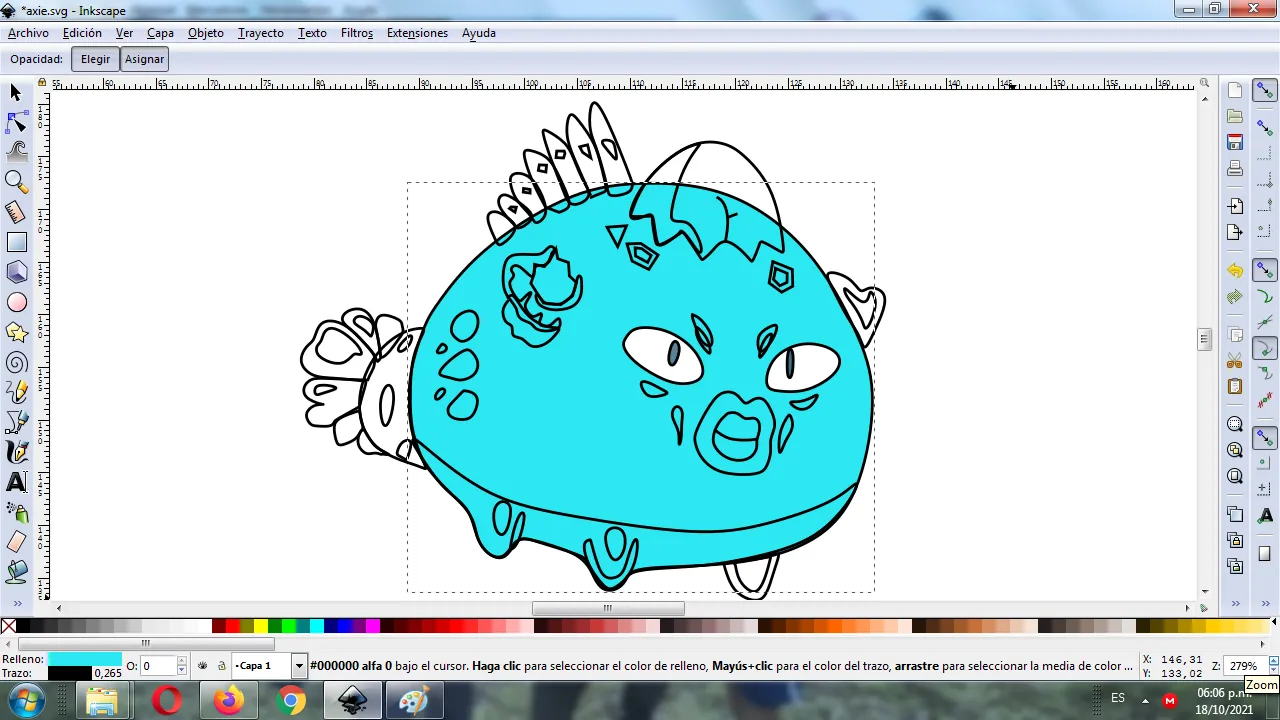Click the Firefox taskbar icon

click(229, 700)
